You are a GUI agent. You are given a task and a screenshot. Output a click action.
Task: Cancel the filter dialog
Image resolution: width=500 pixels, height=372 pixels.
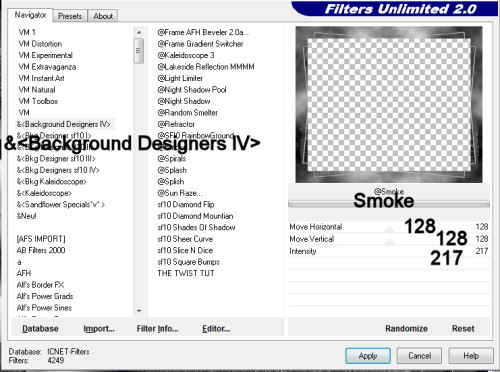419,356
